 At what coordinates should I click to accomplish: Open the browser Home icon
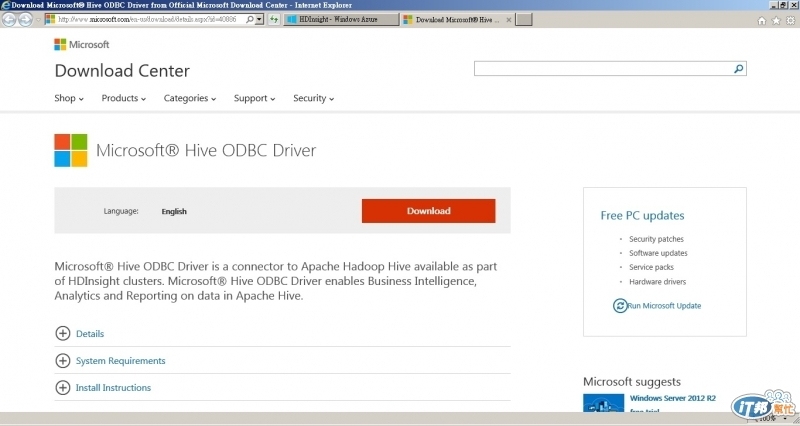pos(762,20)
